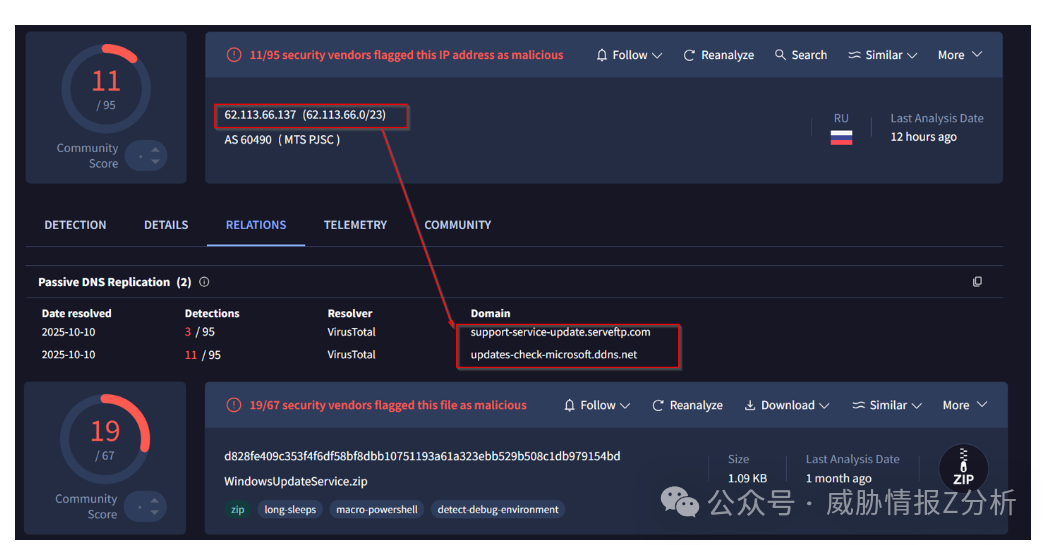Click the WindowsUpdateService.zip filename
Viewport: 1050px width, 545px height.
pyautogui.click(x=295, y=481)
